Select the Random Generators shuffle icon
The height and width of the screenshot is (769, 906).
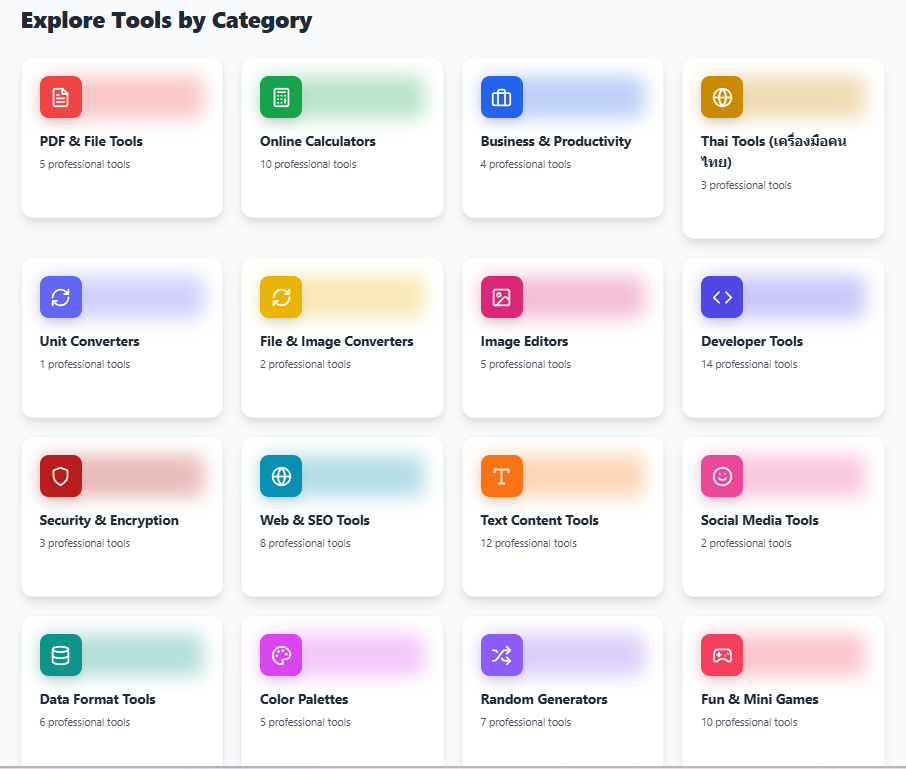point(501,655)
